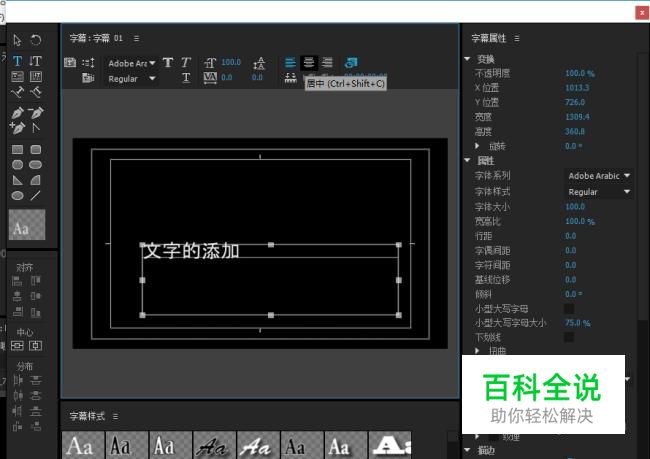Select the Rectangle shape tool
This screenshot has width=650, height=459.
point(18,150)
